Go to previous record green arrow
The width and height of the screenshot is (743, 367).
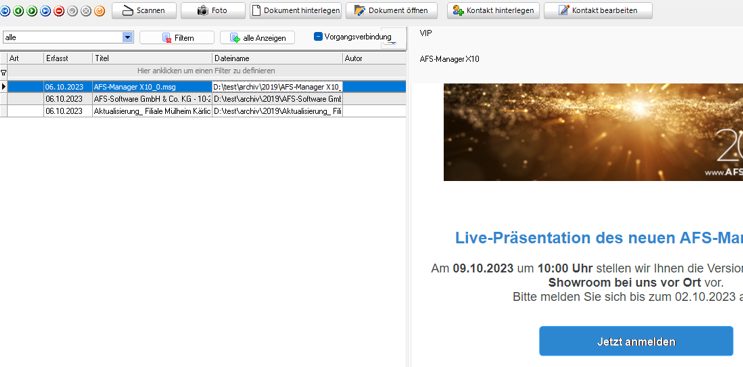click(x=18, y=11)
